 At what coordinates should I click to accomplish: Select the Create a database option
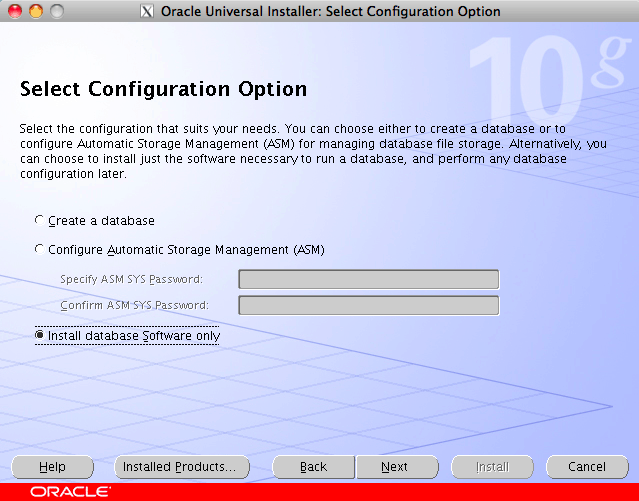40,220
